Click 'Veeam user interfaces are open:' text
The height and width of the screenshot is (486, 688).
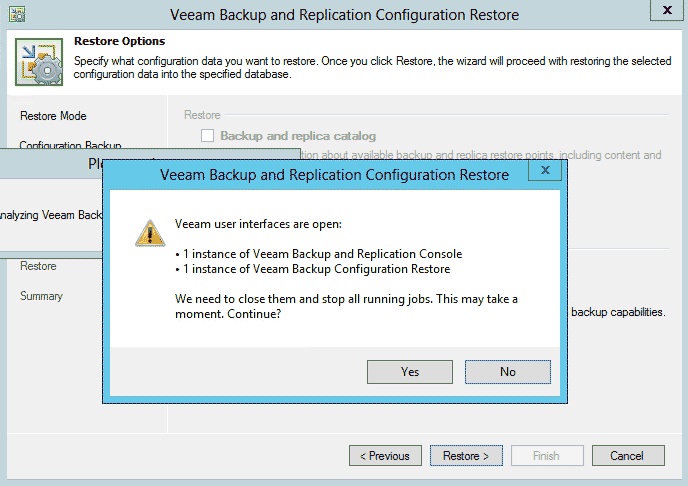tap(258, 224)
